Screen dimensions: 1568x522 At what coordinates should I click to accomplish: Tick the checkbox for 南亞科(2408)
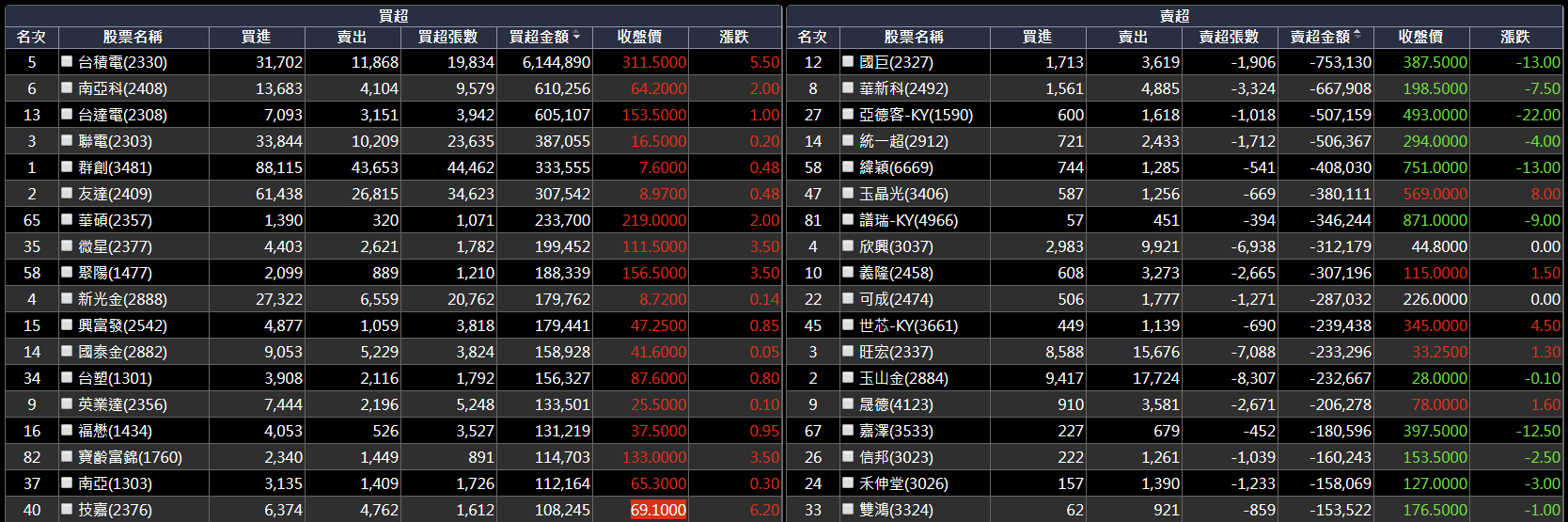click(67, 87)
